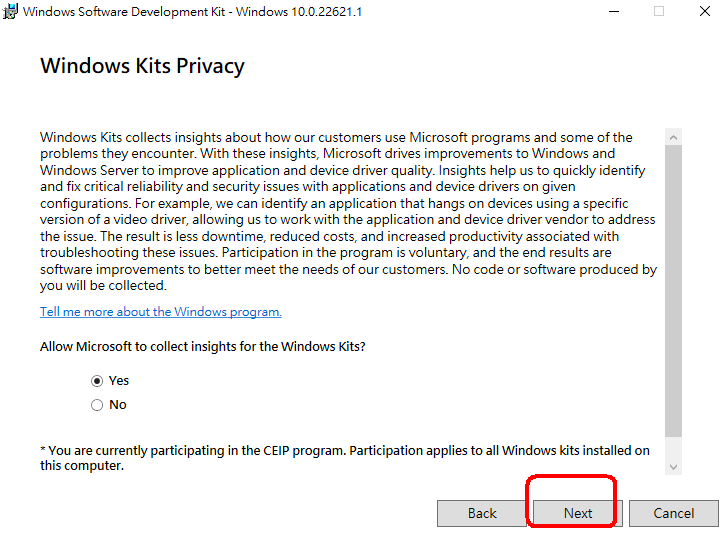Go back with the Back button
Viewport: 724px width, 538px height.
[482, 513]
